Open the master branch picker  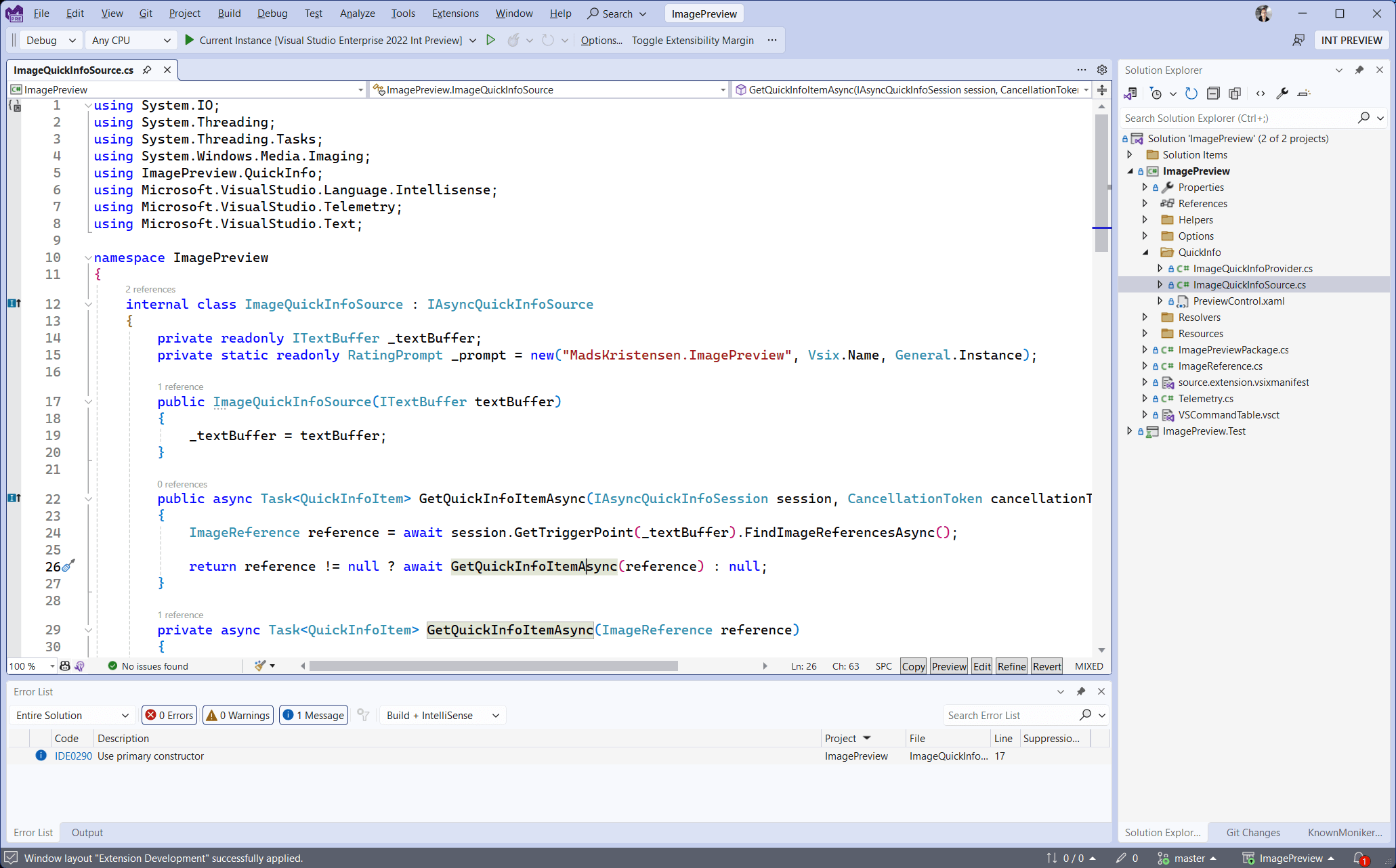pyautogui.click(x=1187, y=858)
